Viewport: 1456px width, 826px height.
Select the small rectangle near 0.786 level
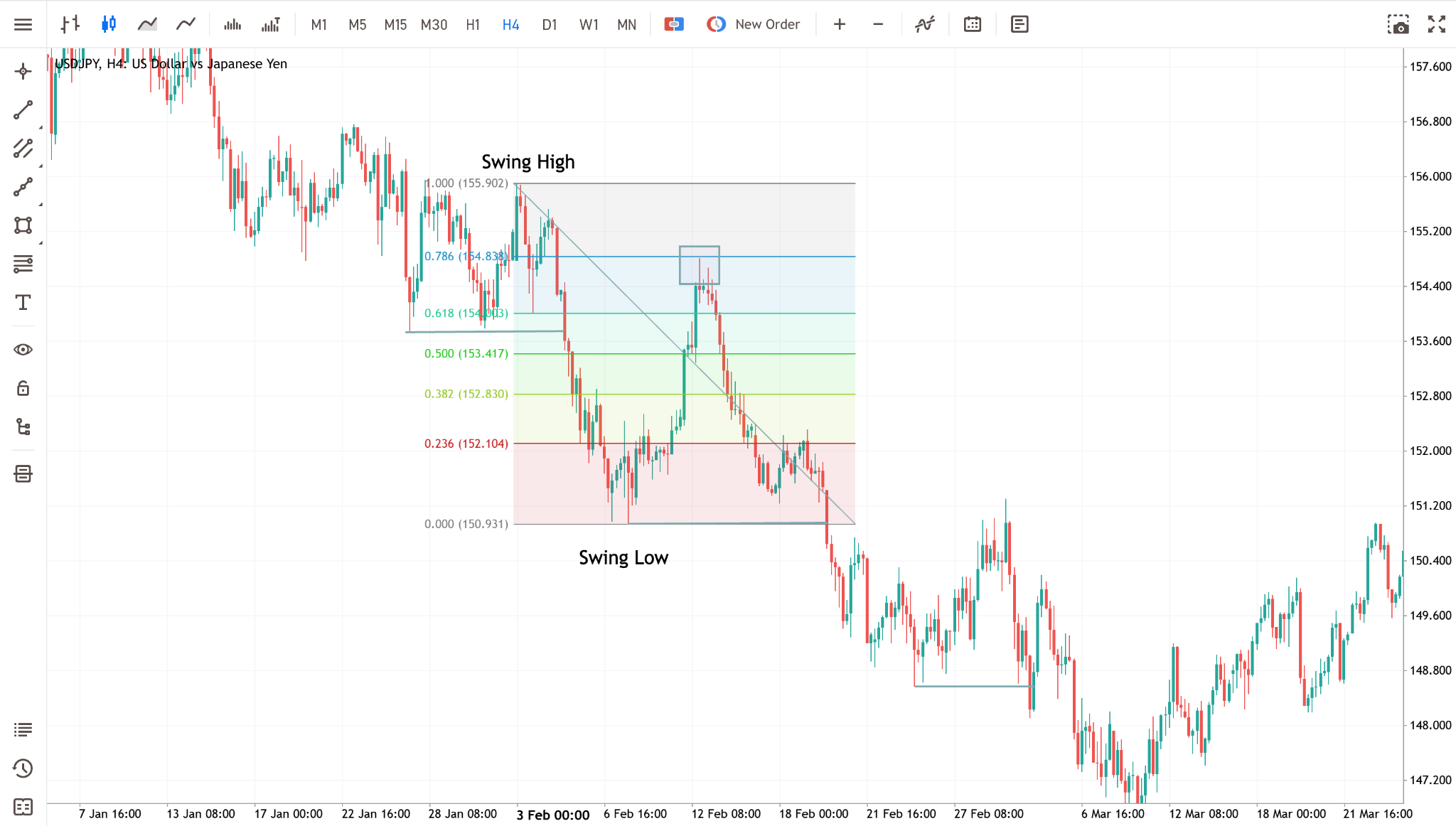(700, 265)
